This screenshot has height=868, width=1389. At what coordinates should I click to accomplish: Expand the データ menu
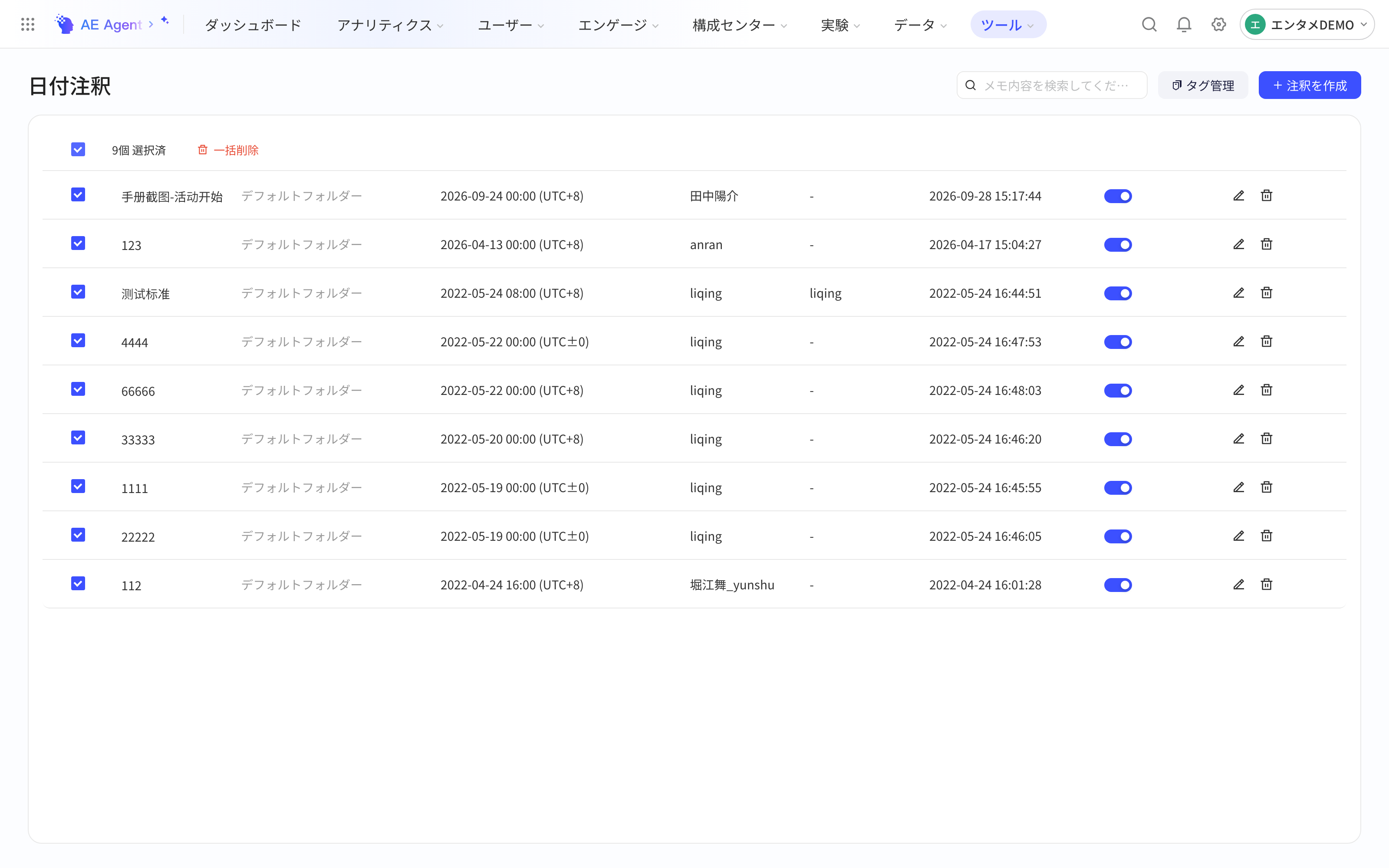click(920, 25)
